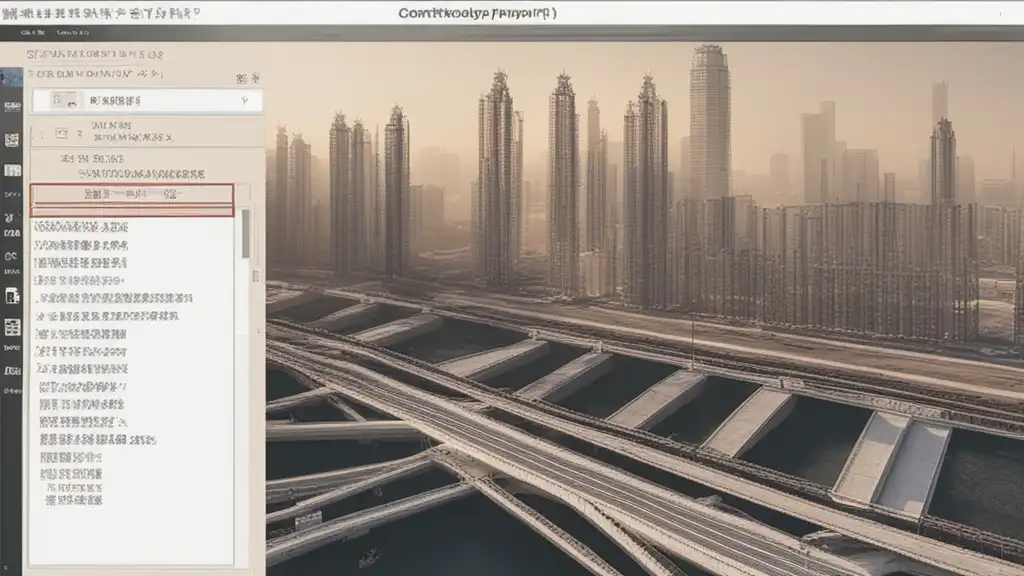Click the small thumbnail atop the dark sidebar
Image resolution: width=1024 pixels, height=576 pixels.
click(x=11, y=77)
